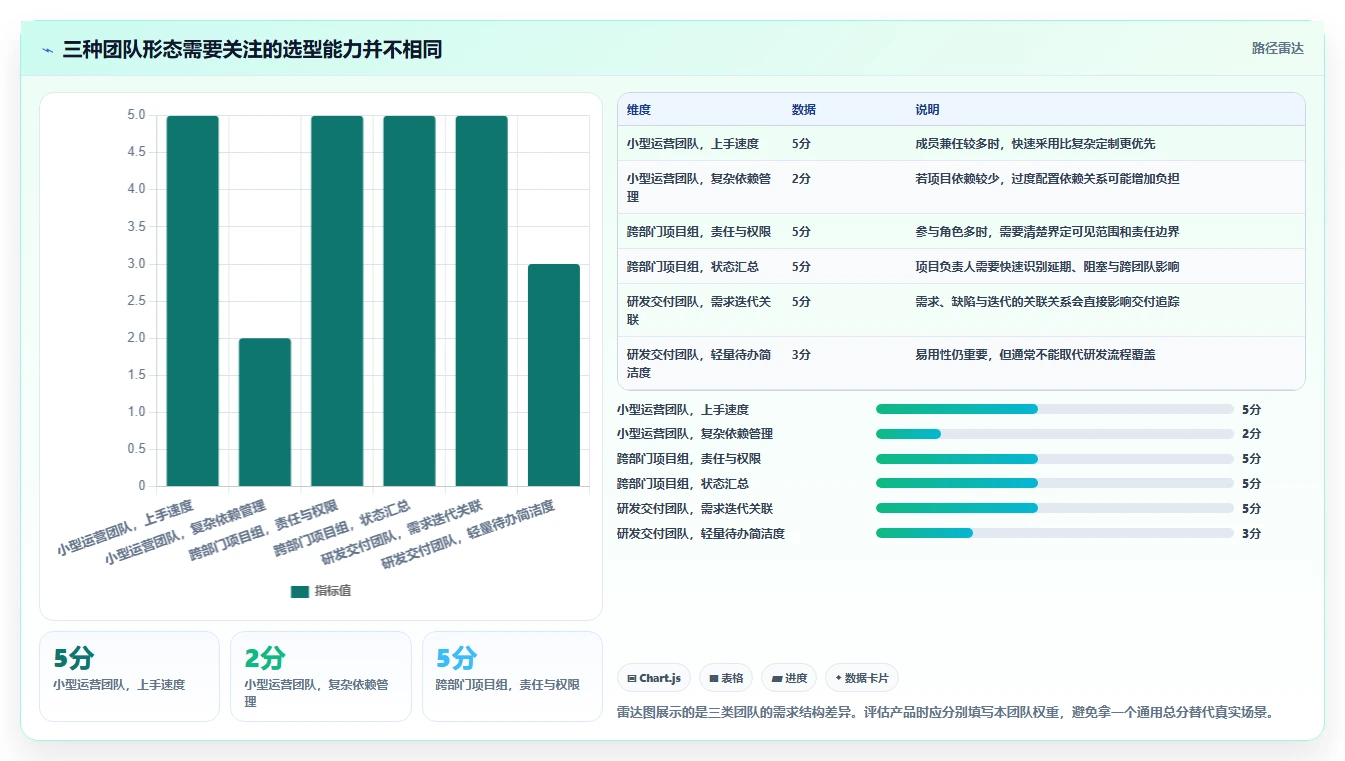
Task: Click the 研发交付团队，需求迭代关联 progress bar
Action: coord(1055,508)
